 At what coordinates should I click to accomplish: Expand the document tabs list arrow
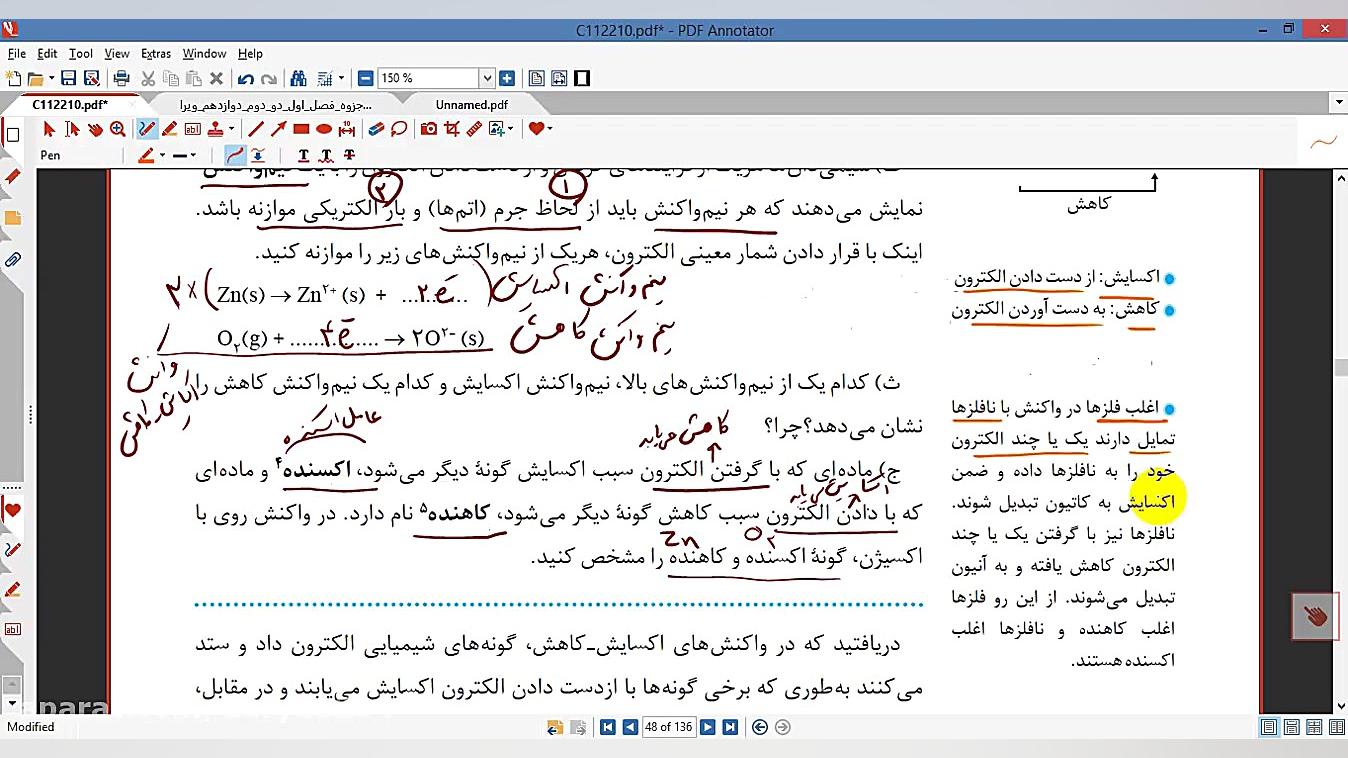[1339, 103]
